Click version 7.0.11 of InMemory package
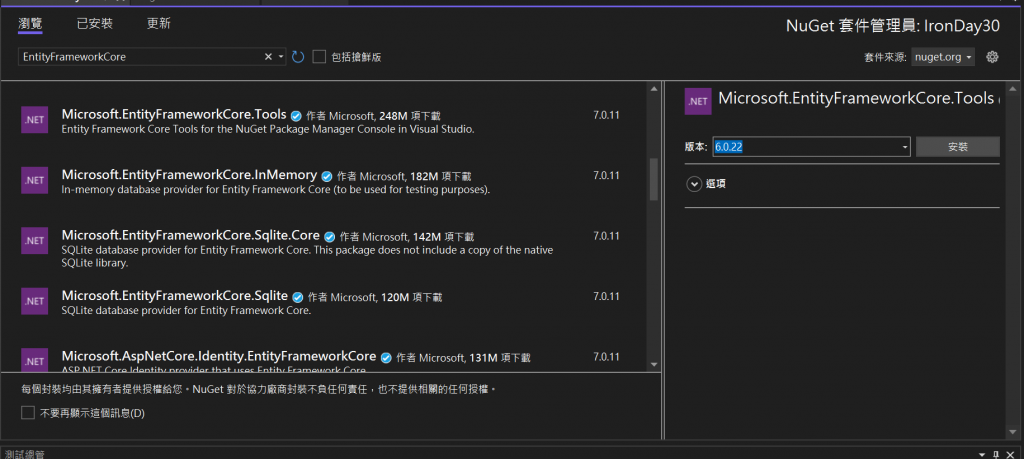1024x459 pixels. (x=606, y=176)
